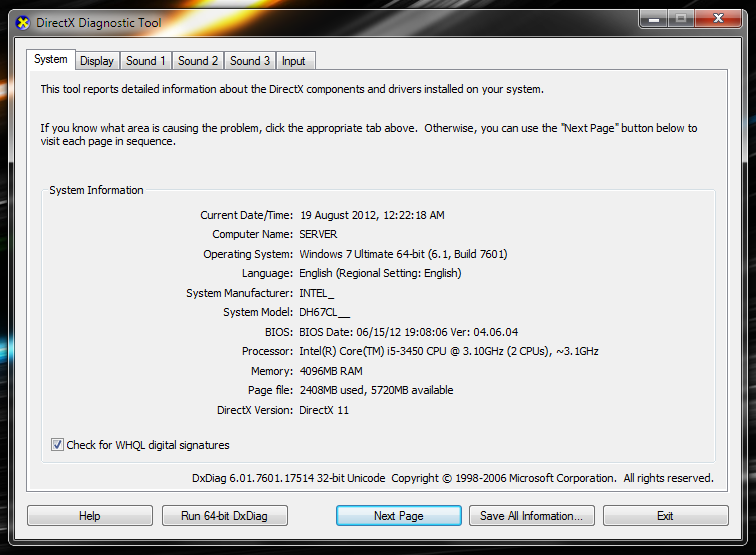The width and height of the screenshot is (756, 555).
Task: Click 'This tool reports detailed information' intro sentence
Action: 292,89
